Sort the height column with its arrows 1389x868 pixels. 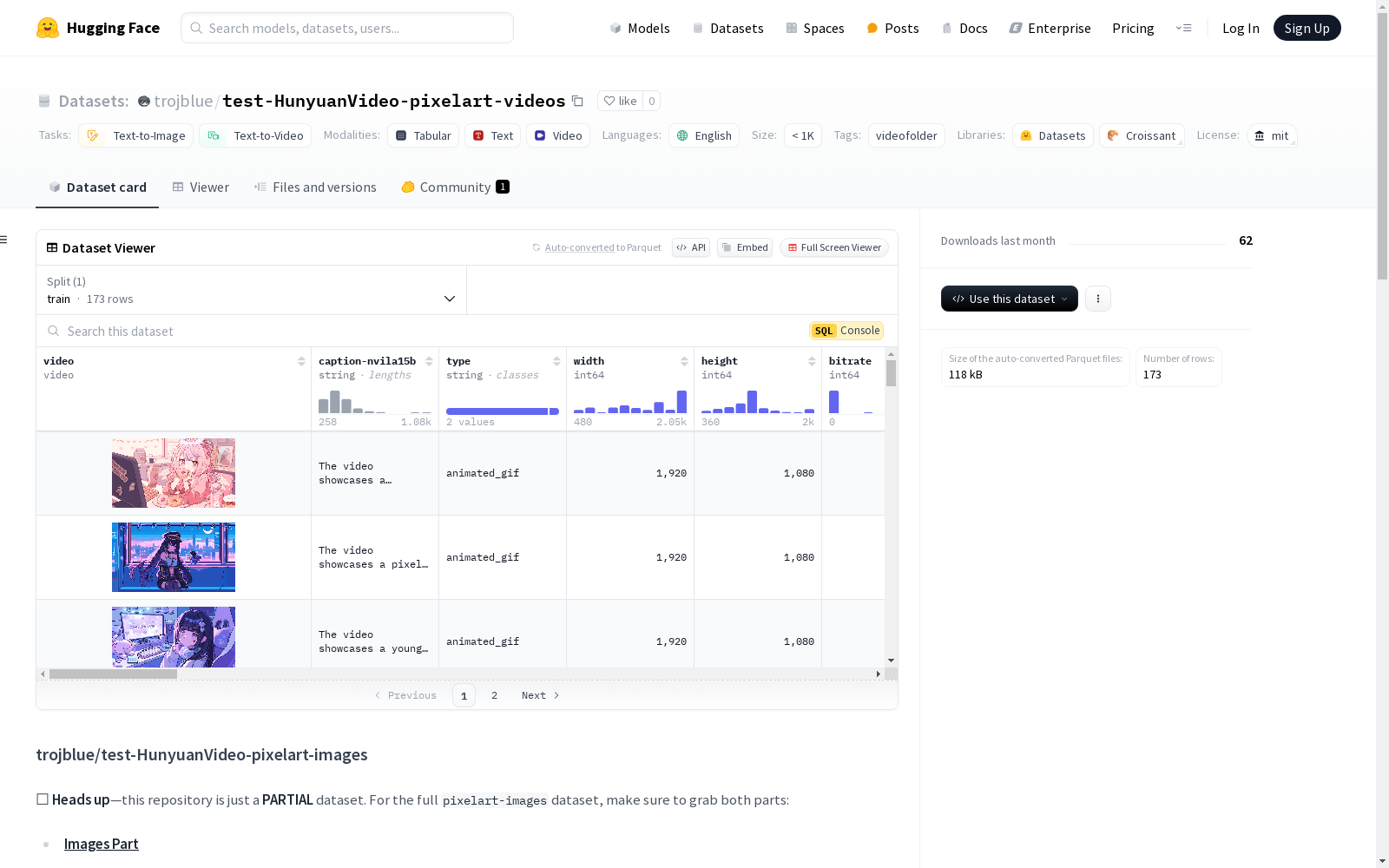tap(812, 361)
